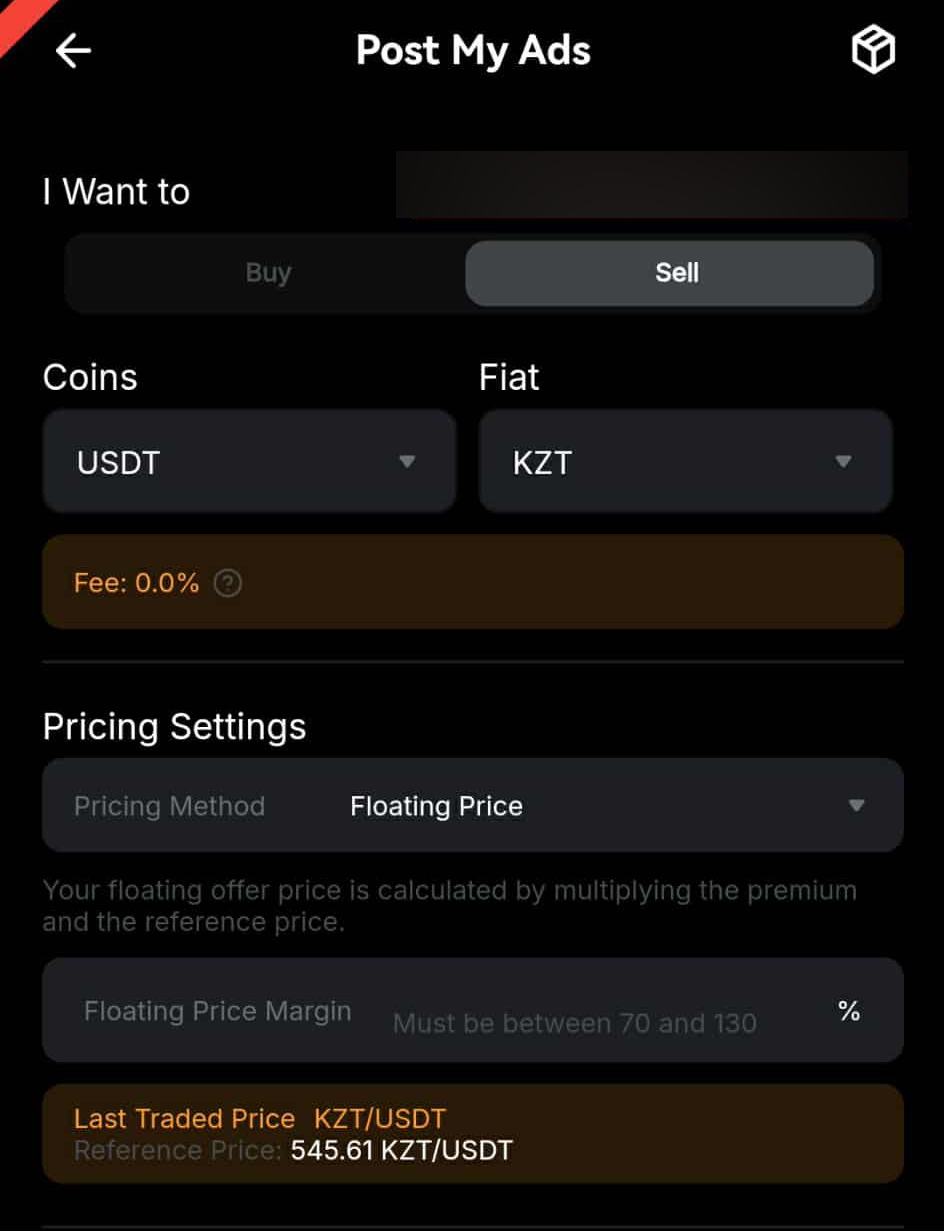944x1231 pixels.
Task: Click the USDT dropdown arrow
Action: [x=406, y=462]
